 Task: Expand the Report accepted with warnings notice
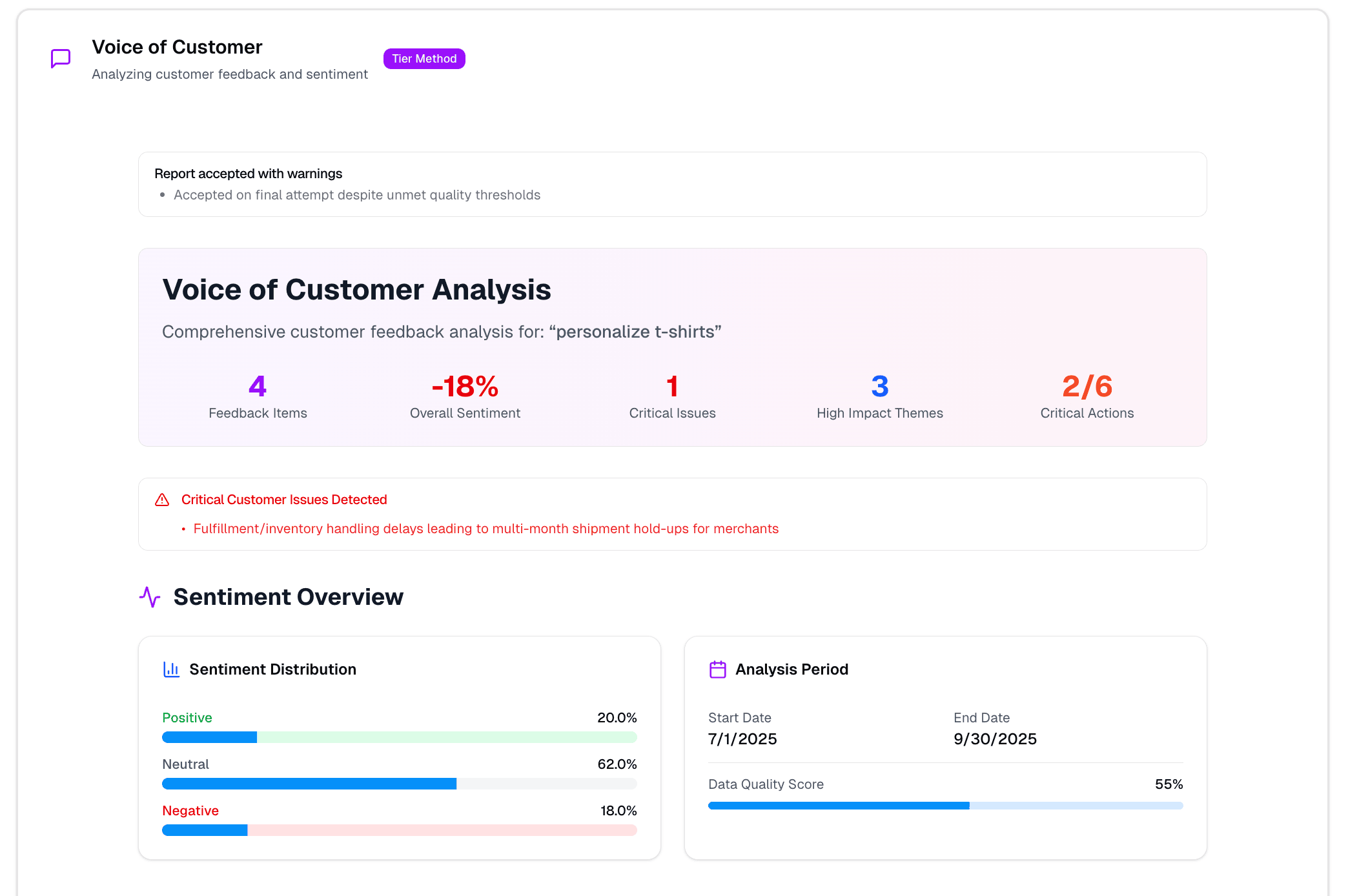(x=248, y=173)
